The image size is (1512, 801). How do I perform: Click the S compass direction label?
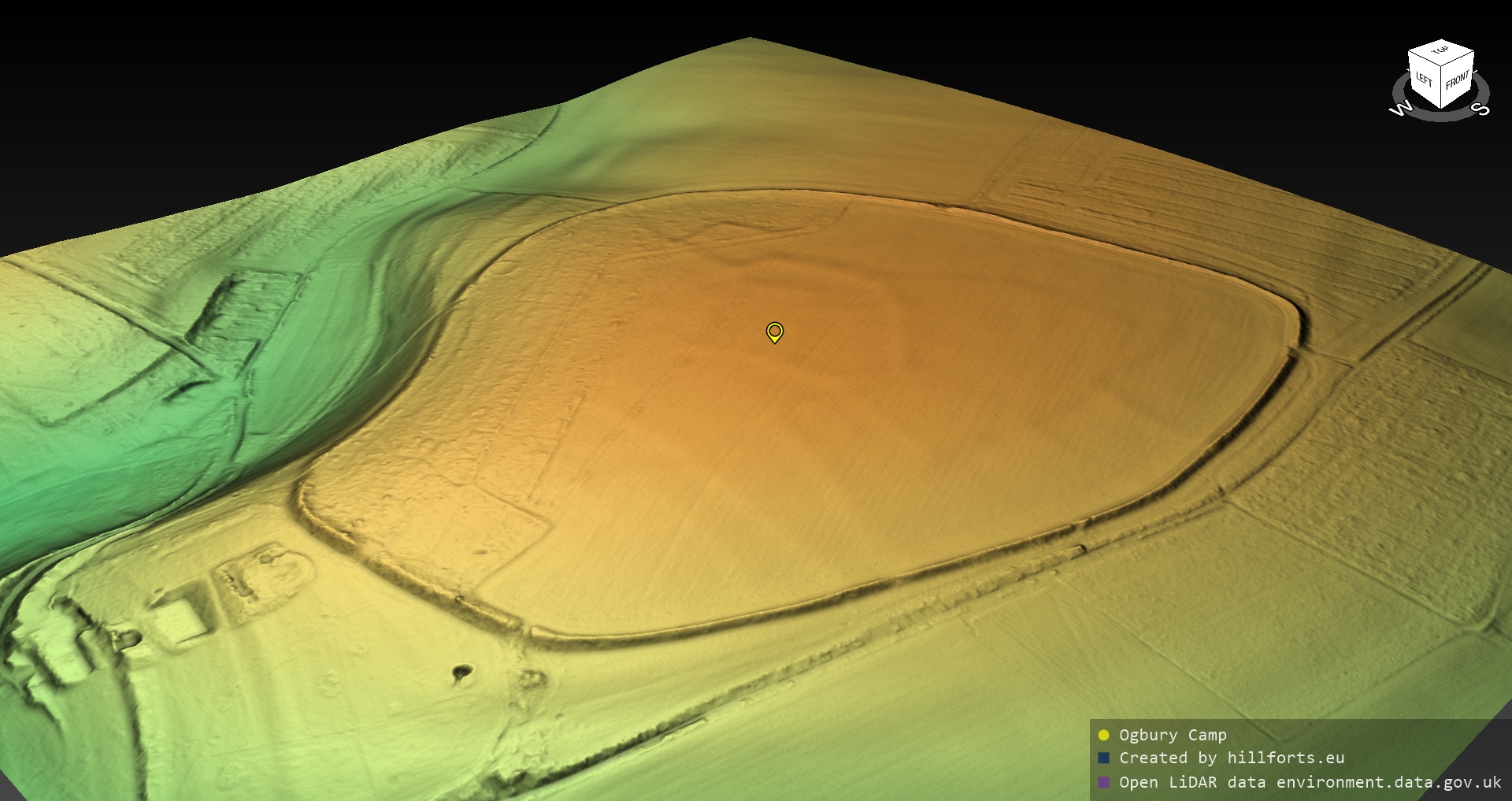pyautogui.click(x=1481, y=109)
